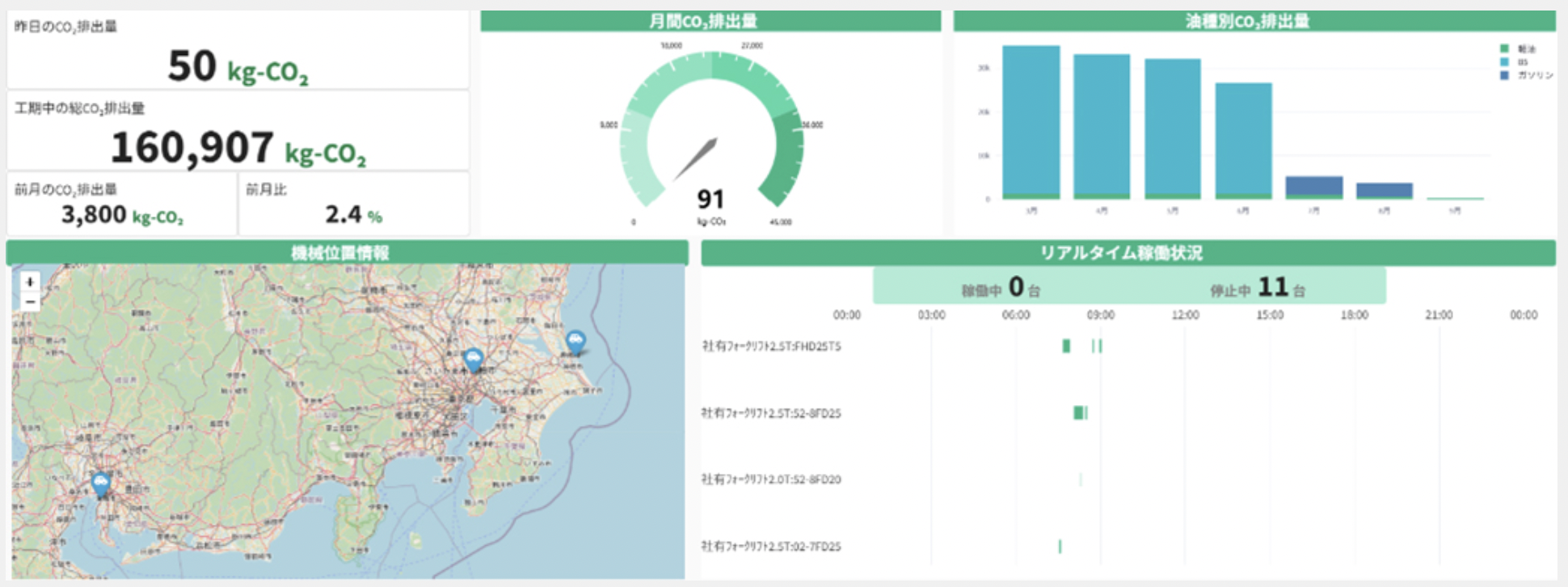Click the map zoom out minus button
The image size is (1568, 587).
tap(30, 302)
